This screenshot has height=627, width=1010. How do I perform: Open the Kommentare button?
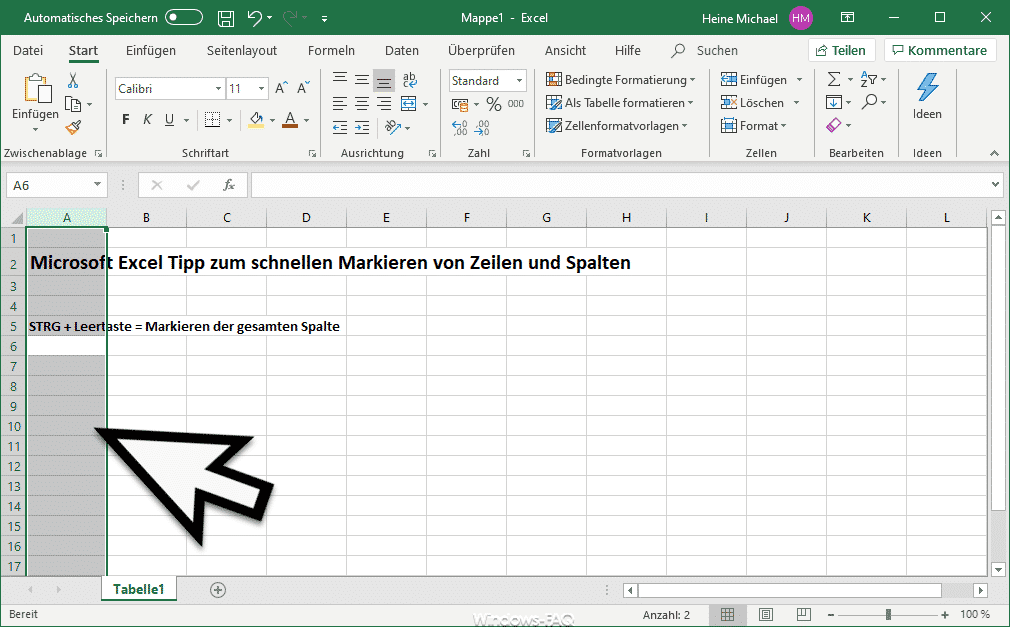[x=940, y=50]
